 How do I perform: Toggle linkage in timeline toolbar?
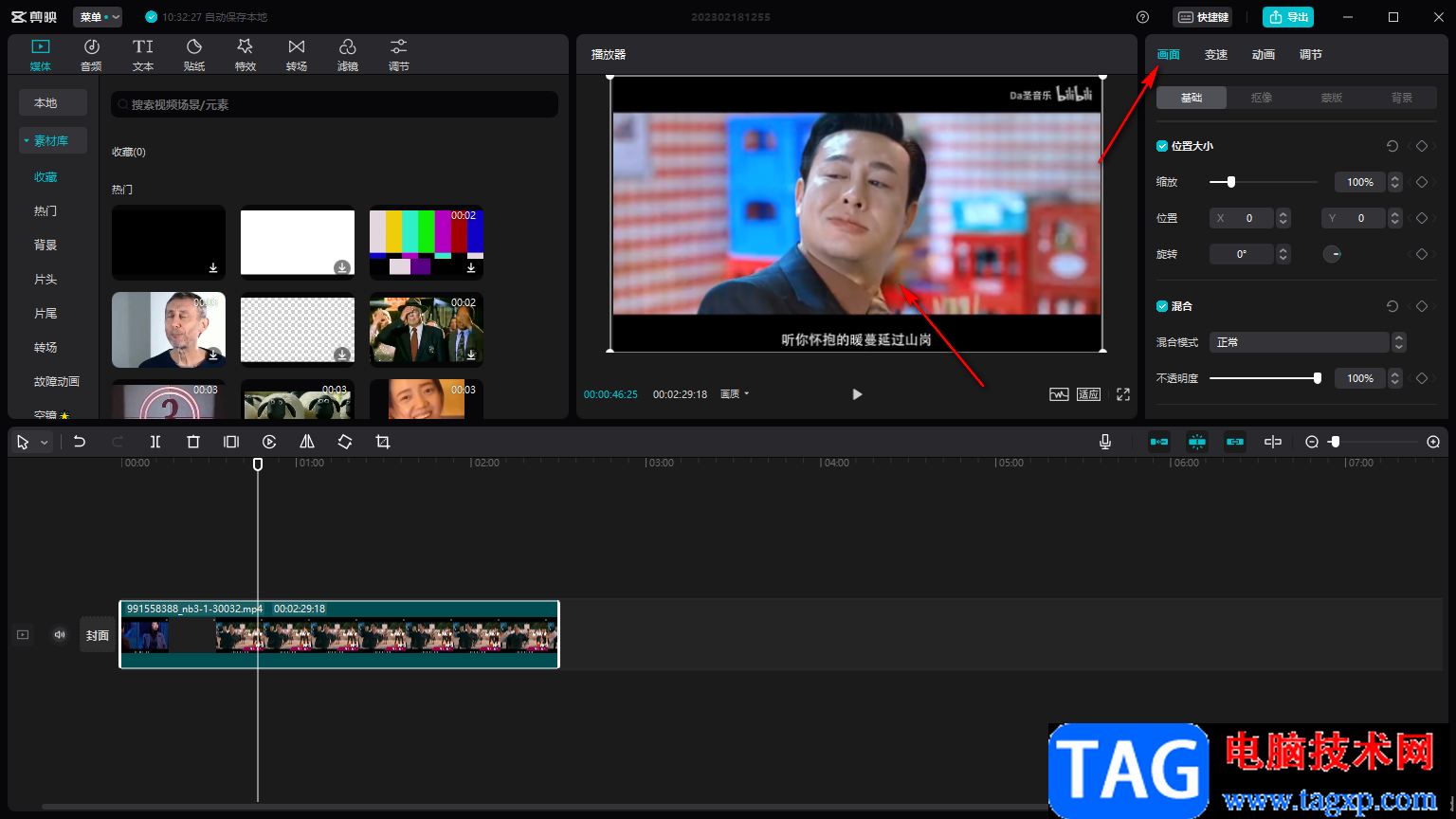pos(1235,442)
